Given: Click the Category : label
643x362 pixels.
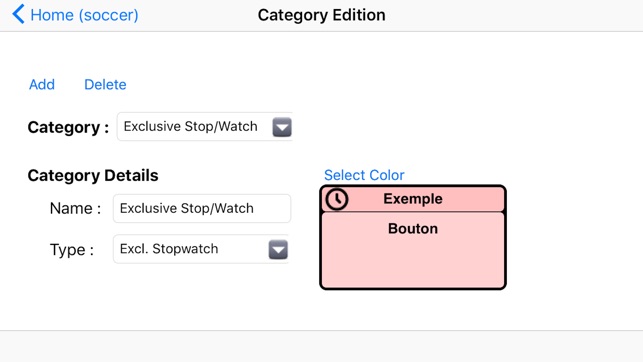Looking at the screenshot, I should [x=68, y=127].
